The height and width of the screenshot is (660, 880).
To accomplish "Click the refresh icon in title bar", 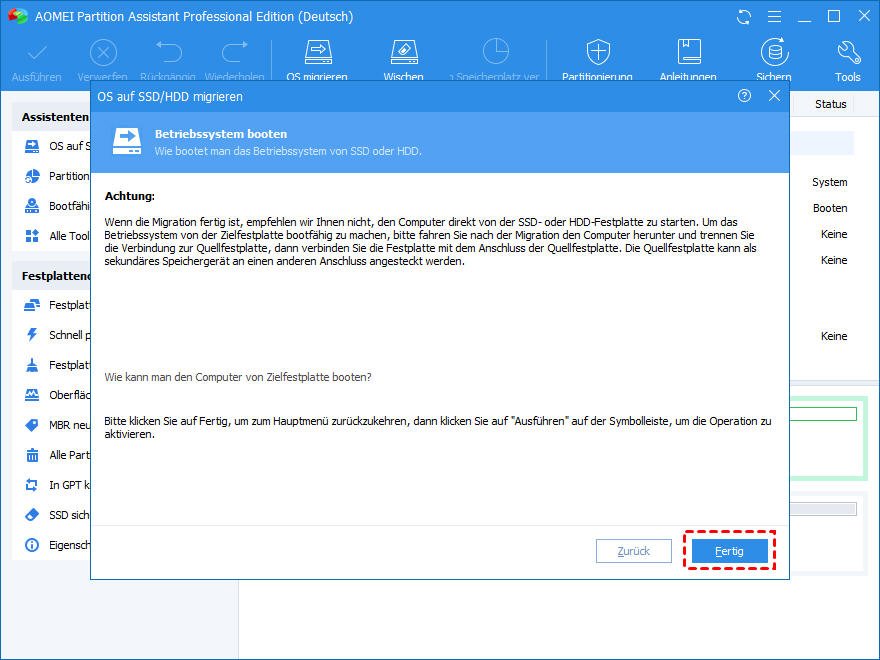I will pyautogui.click(x=744, y=17).
